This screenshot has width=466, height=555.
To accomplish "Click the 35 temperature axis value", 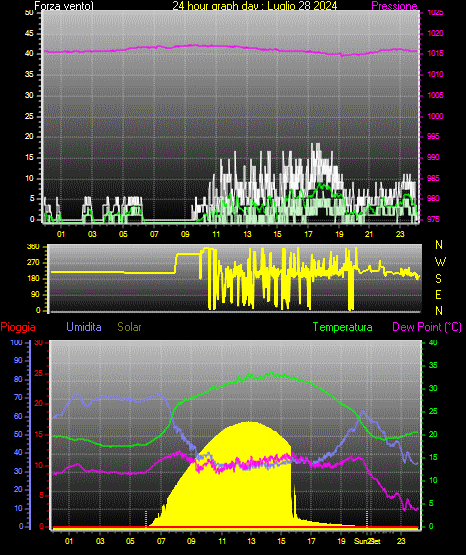I will click(433, 365).
